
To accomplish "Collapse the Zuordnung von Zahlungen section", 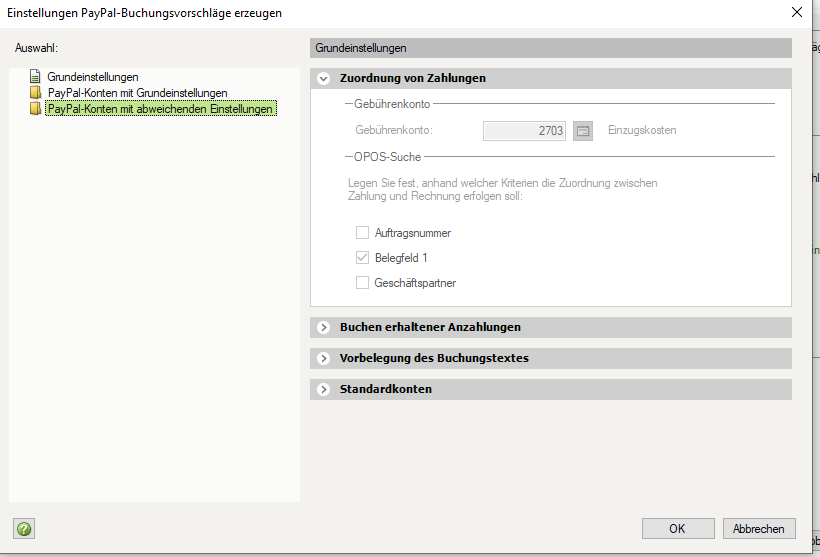I will point(323,78).
